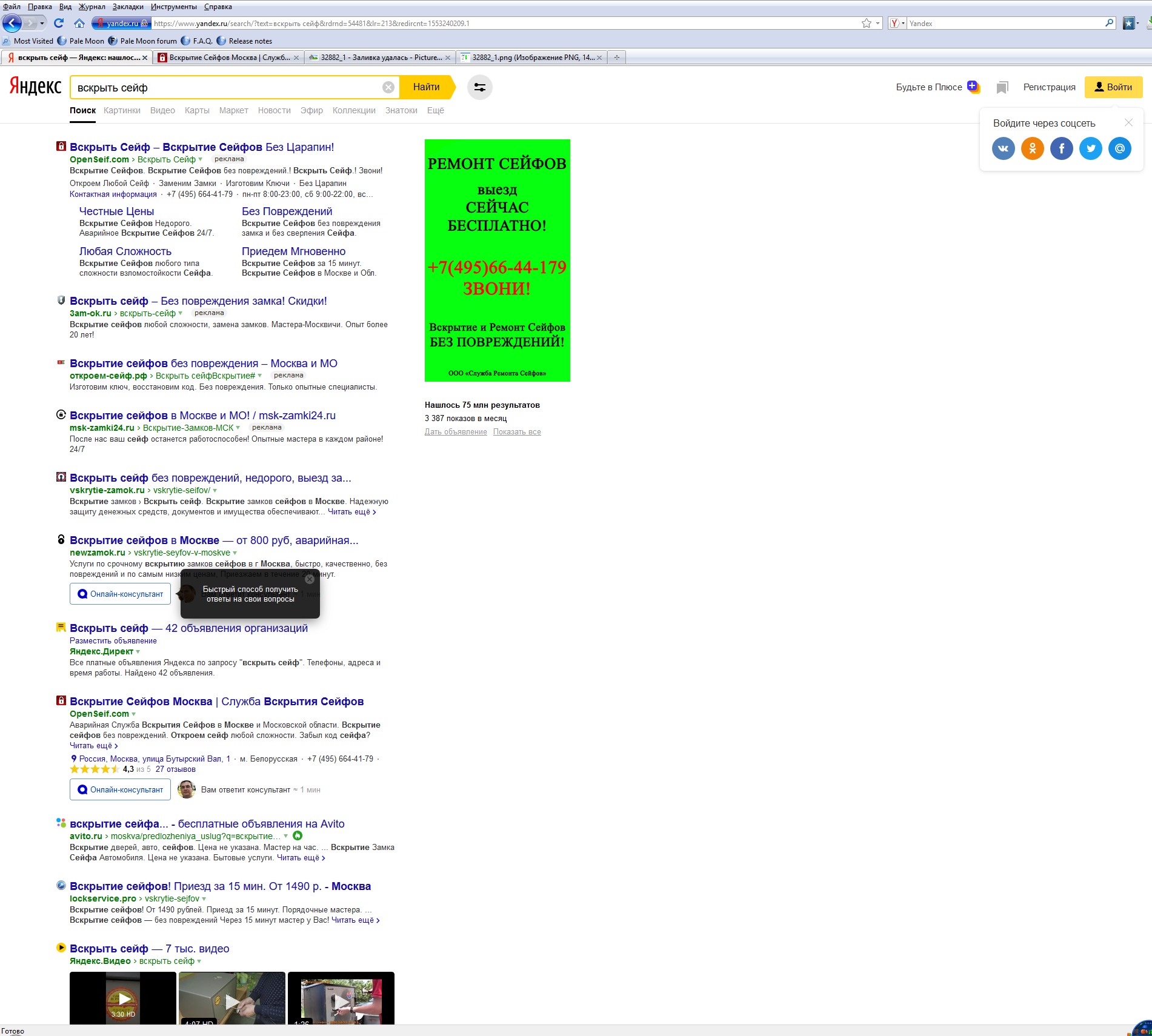Open the browser Home page icon

79,23
